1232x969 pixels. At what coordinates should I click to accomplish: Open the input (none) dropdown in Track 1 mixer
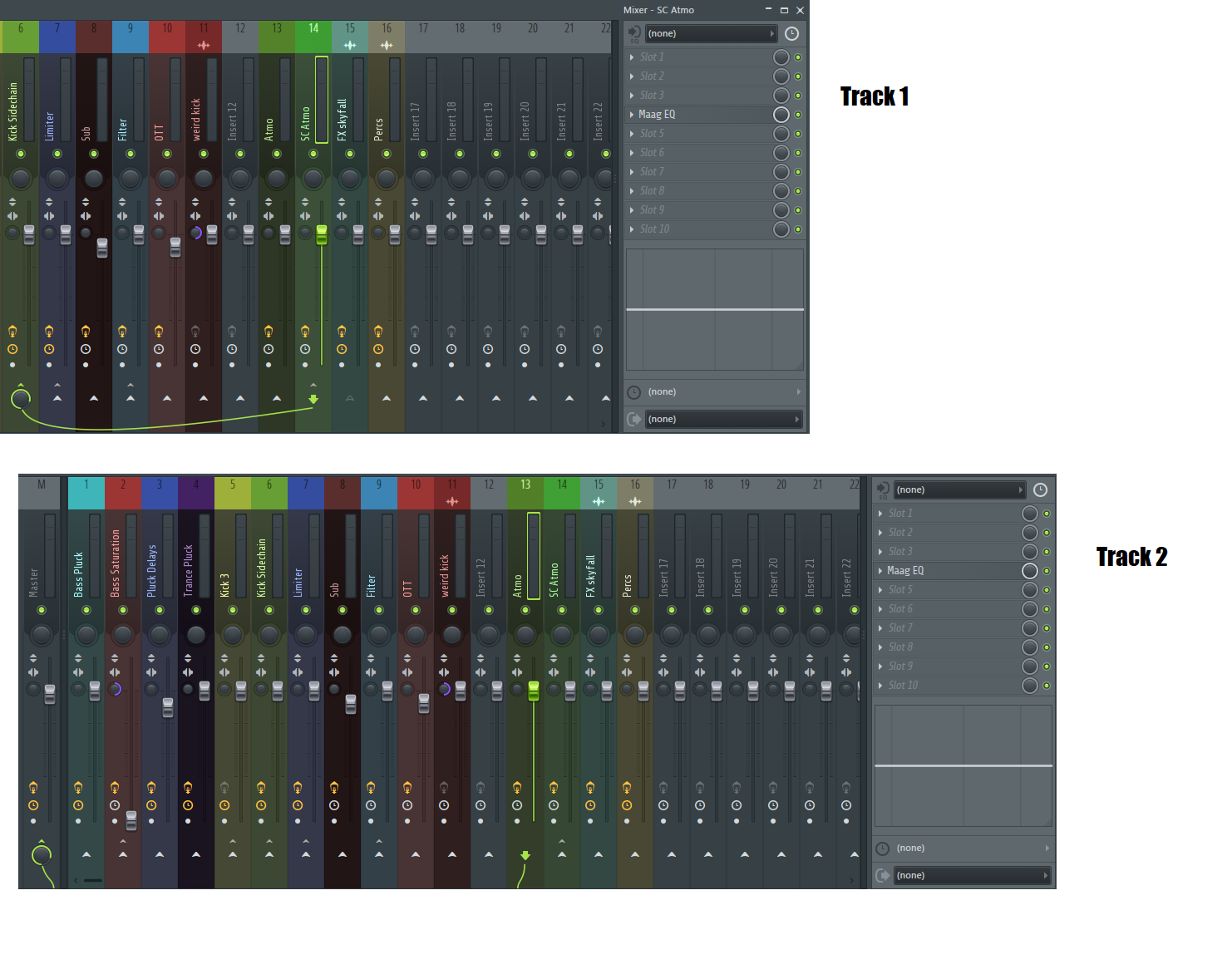pyautogui.click(x=711, y=33)
